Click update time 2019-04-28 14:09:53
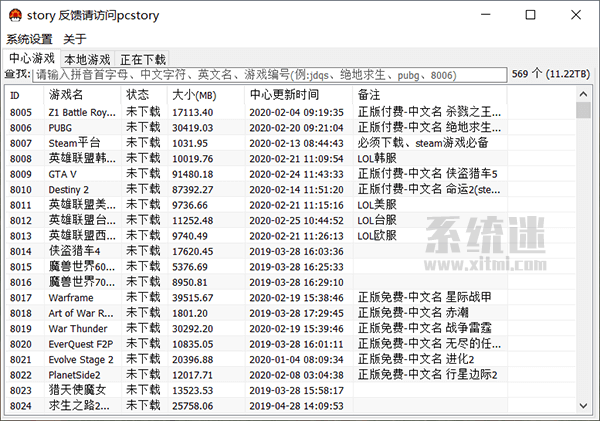This screenshot has height=421, width=600. coord(297,406)
